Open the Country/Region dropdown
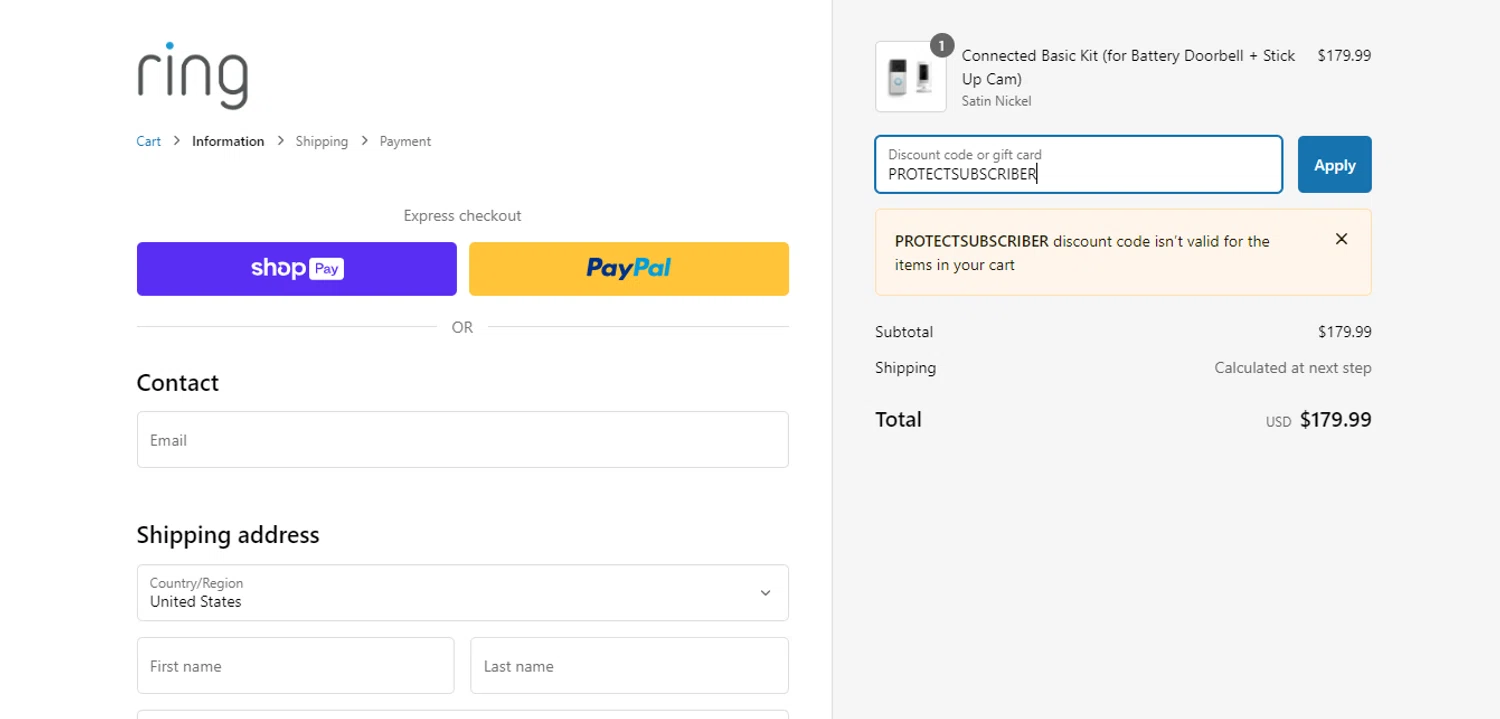The height and width of the screenshot is (719, 1500). pyautogui.click(x=462, y=593)
